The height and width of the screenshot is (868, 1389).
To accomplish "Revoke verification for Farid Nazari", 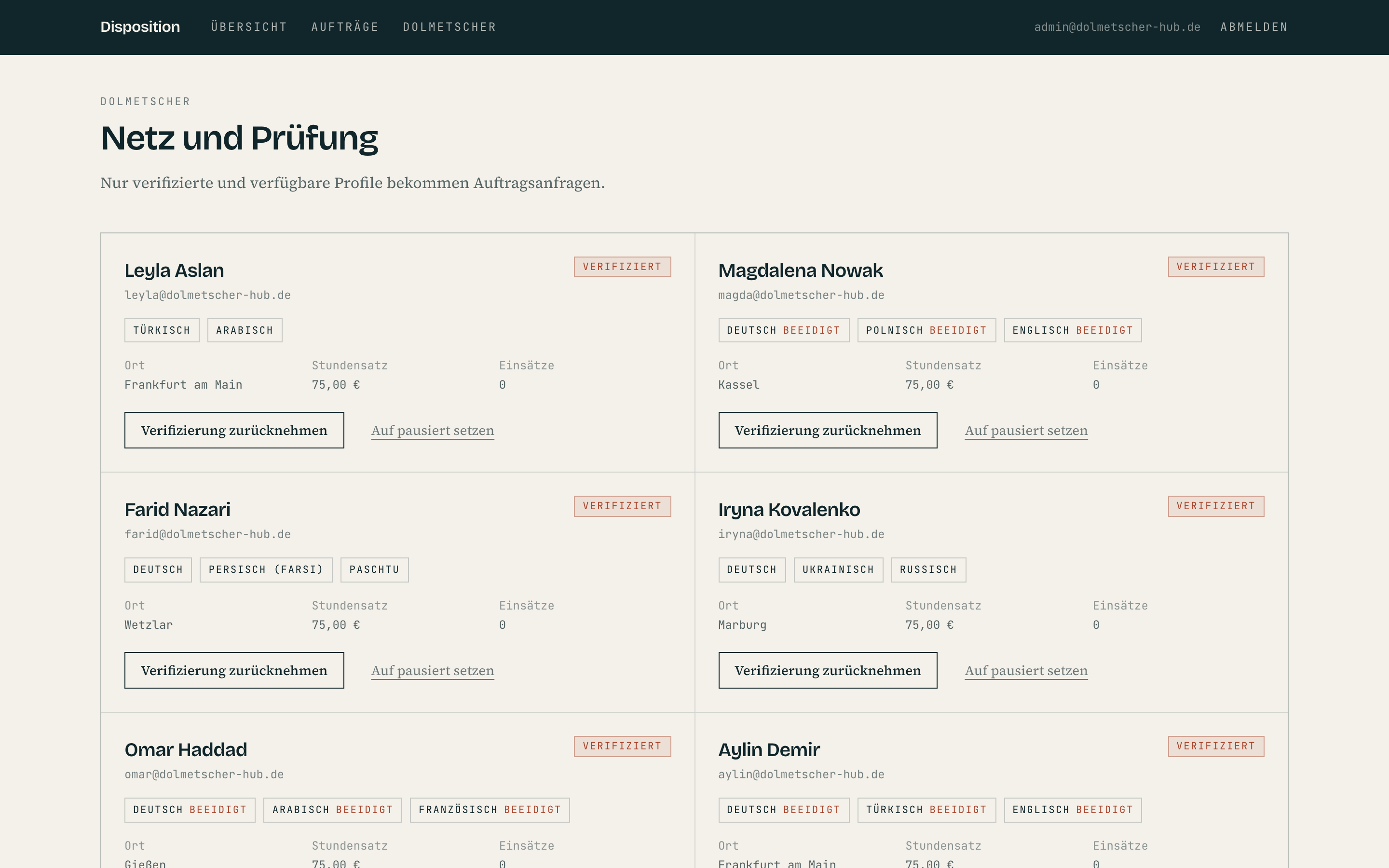I will tap(234, 670).
